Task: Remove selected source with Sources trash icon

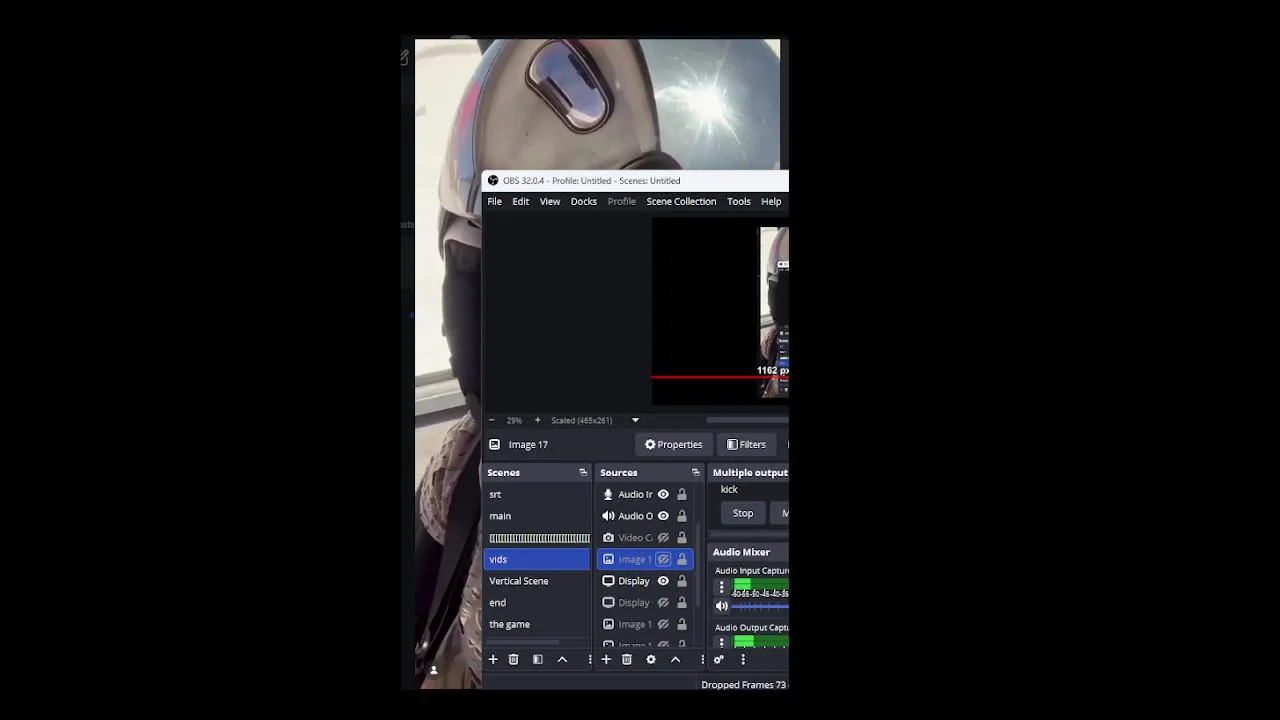Action: click(x=626, y=659)
